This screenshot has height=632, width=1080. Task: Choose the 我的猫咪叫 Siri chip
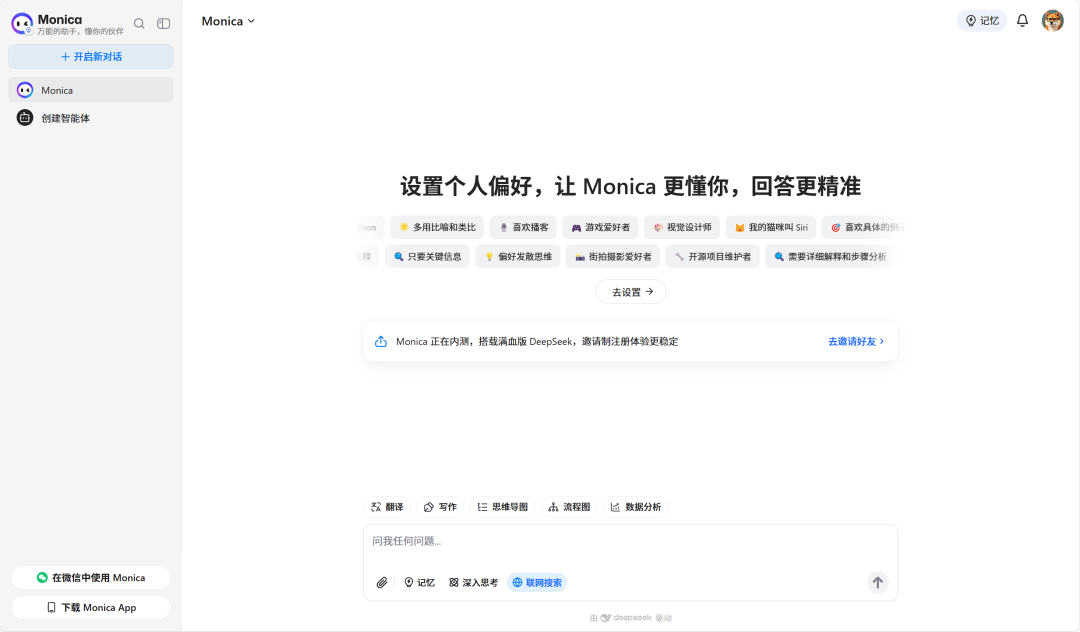(771, 227)
